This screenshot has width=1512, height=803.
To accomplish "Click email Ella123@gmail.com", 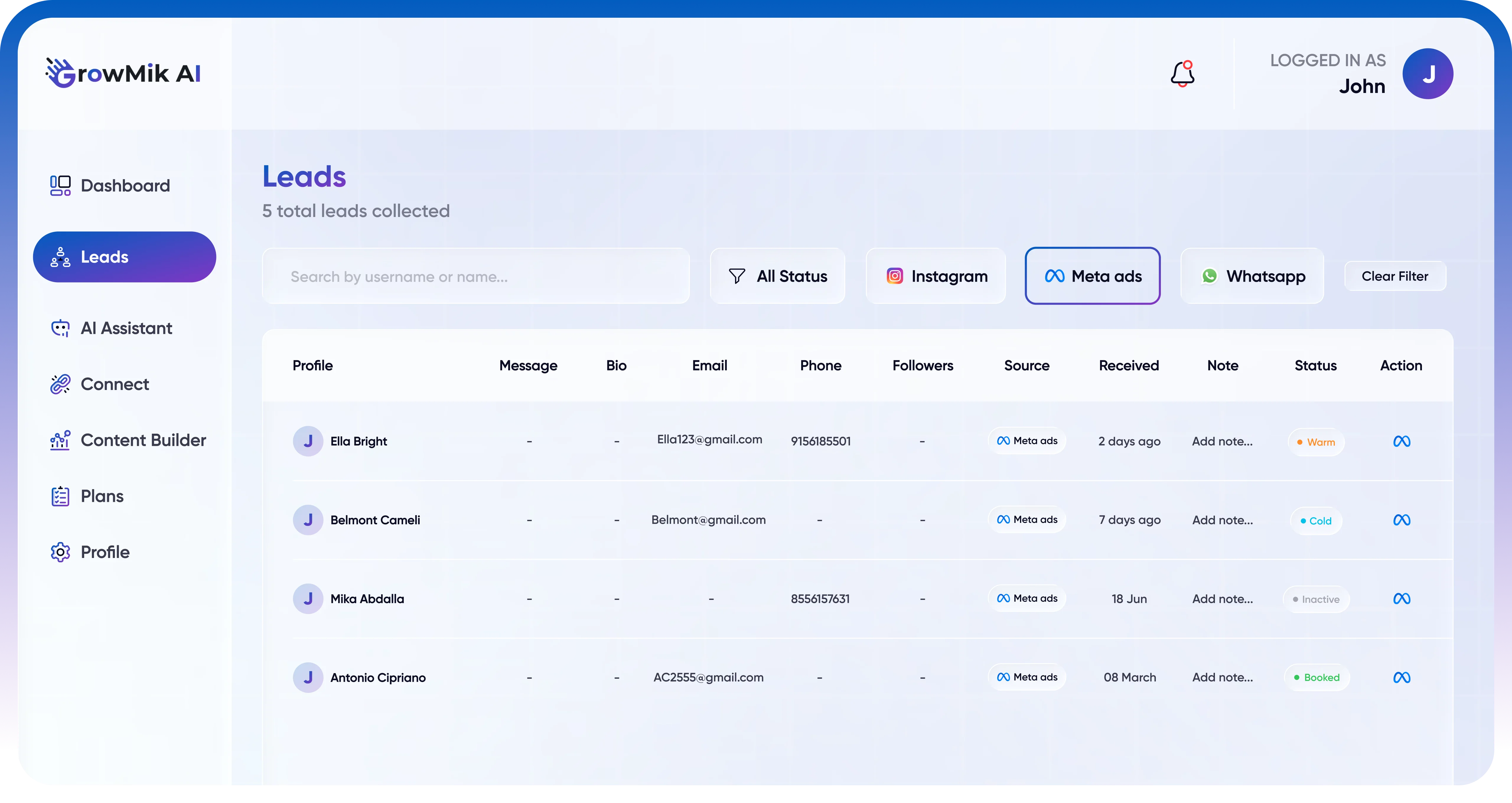I will click(709, 440).
